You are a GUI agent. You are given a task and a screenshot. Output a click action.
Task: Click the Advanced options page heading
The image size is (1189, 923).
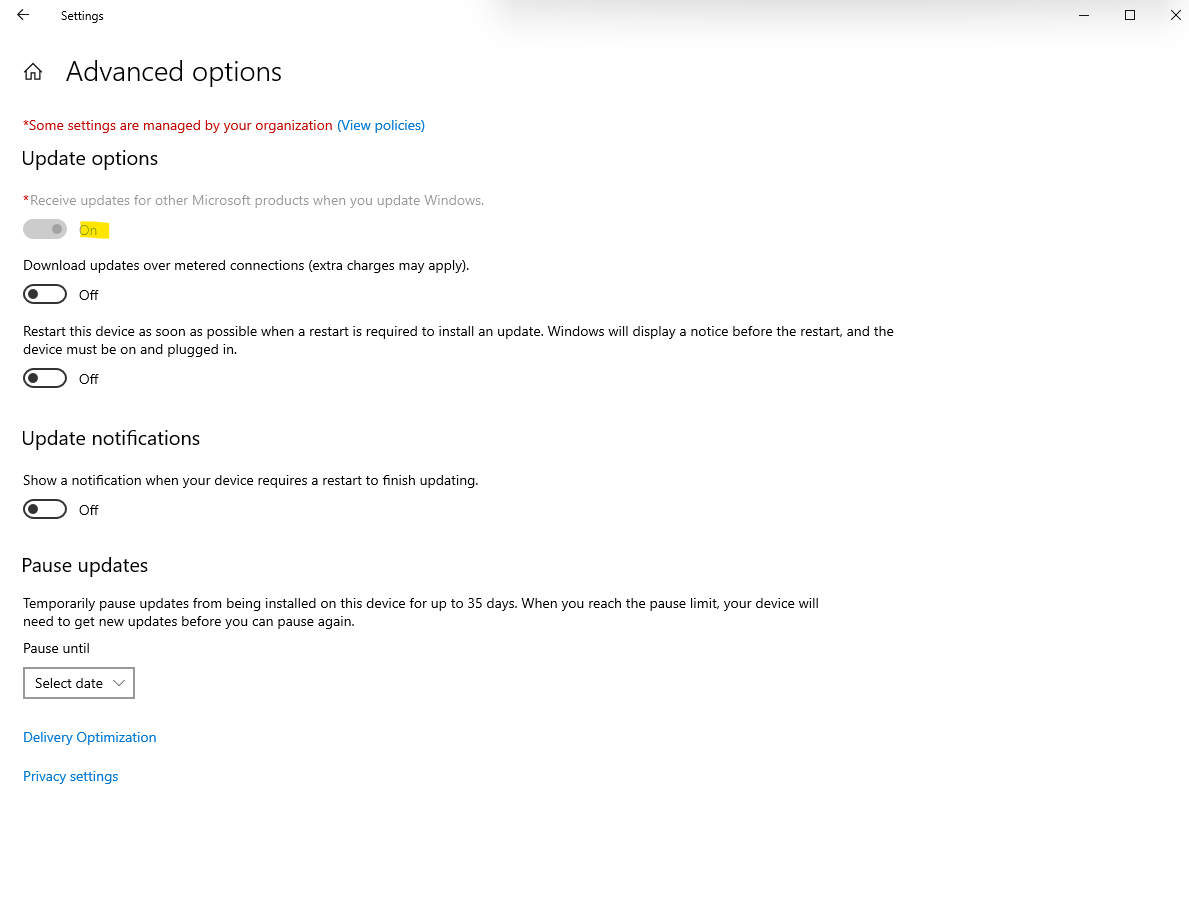click(x=174, y=72)
